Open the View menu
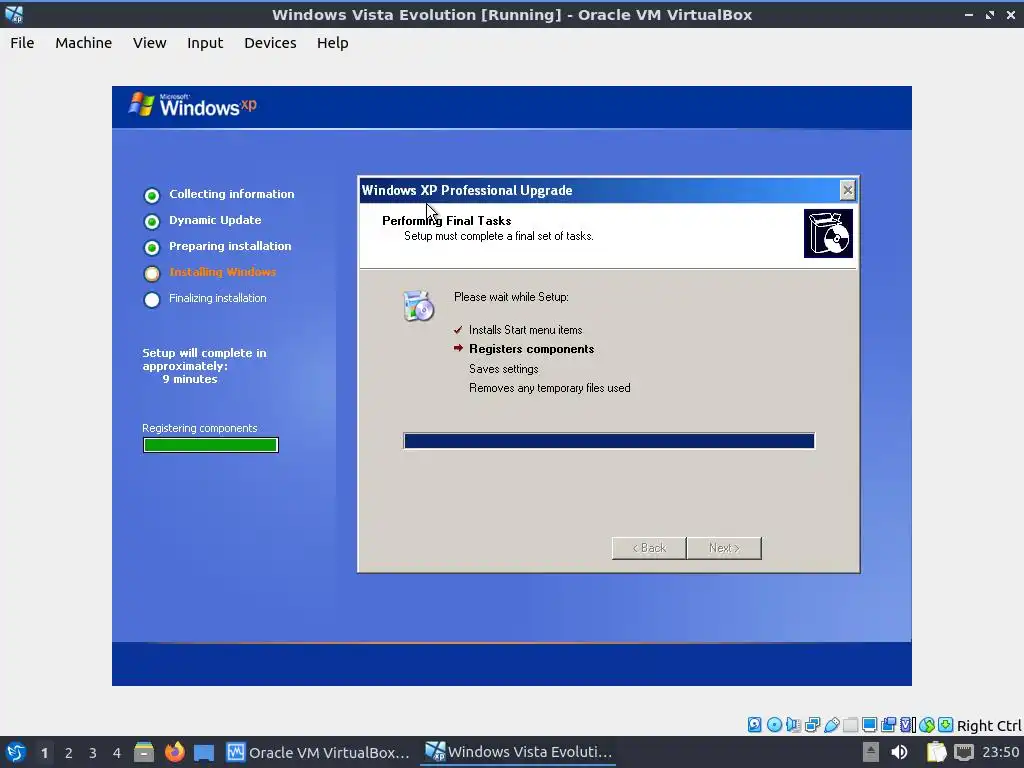Screen dimensions: 1024x768 [x=150, y=42]
